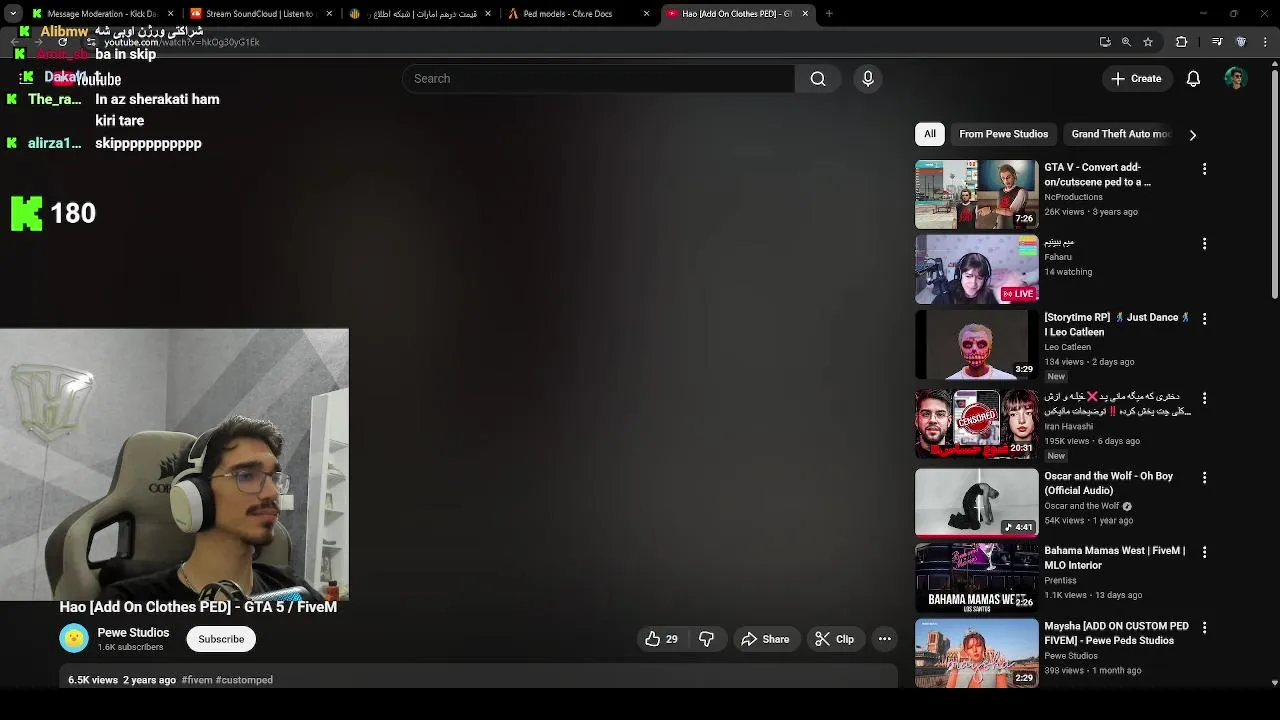Subscribe to Pewe Studios channel
Screen dimensions: 1280x720
coord(221,639)
